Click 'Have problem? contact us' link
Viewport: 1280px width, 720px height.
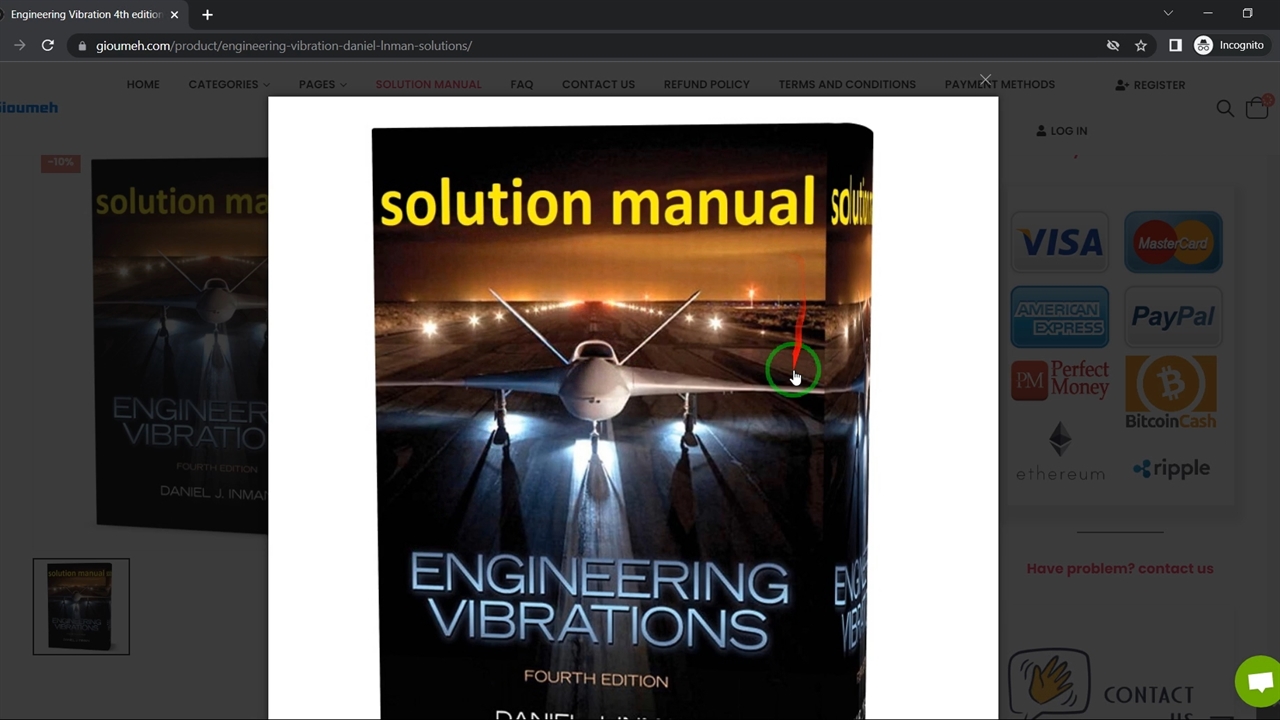1120,568
